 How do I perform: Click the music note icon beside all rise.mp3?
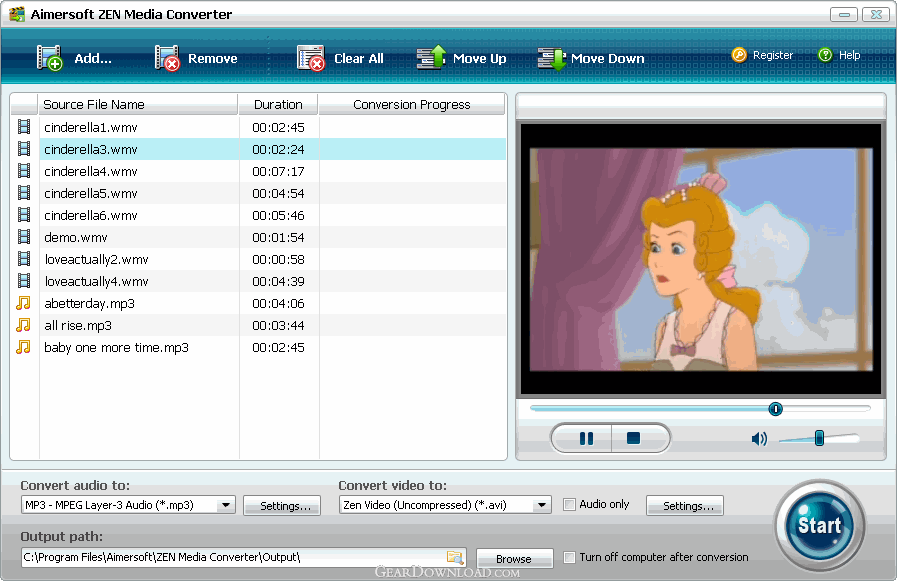pos(23,325)
